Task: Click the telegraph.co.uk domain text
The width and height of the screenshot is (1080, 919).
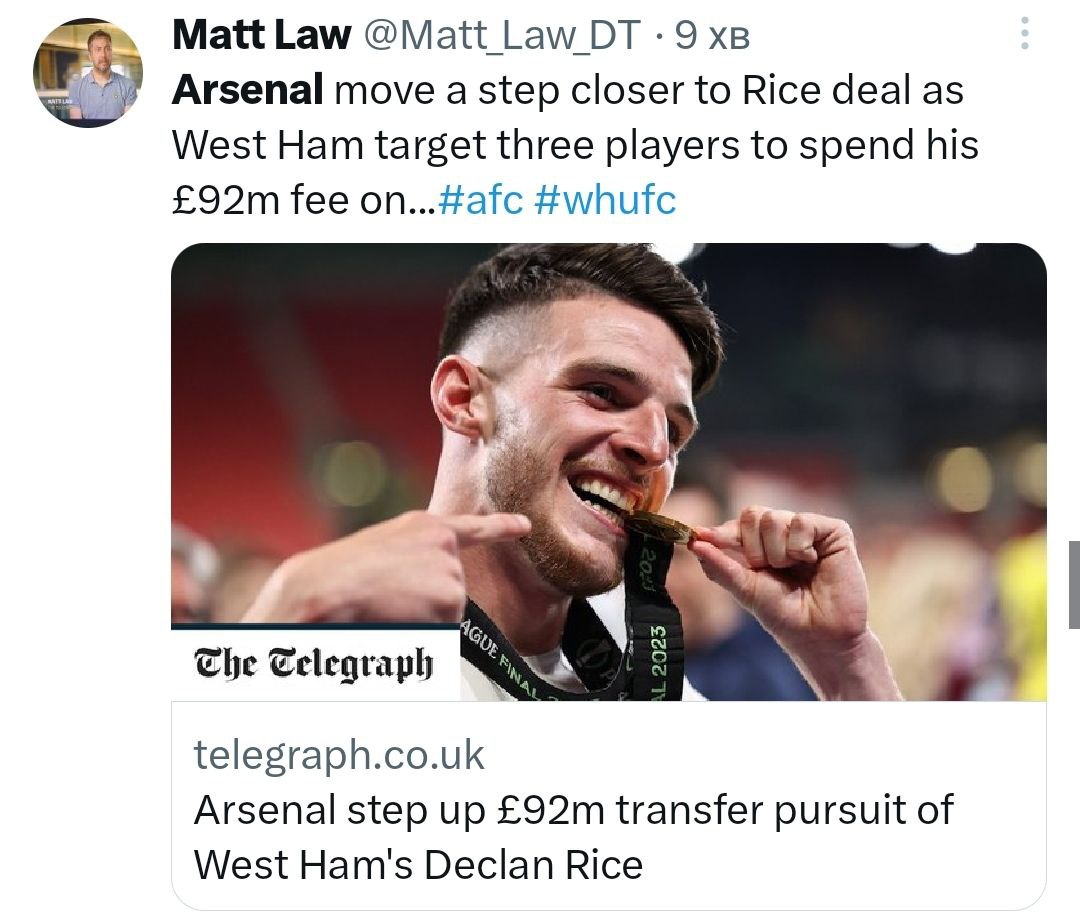Action: 339,755
